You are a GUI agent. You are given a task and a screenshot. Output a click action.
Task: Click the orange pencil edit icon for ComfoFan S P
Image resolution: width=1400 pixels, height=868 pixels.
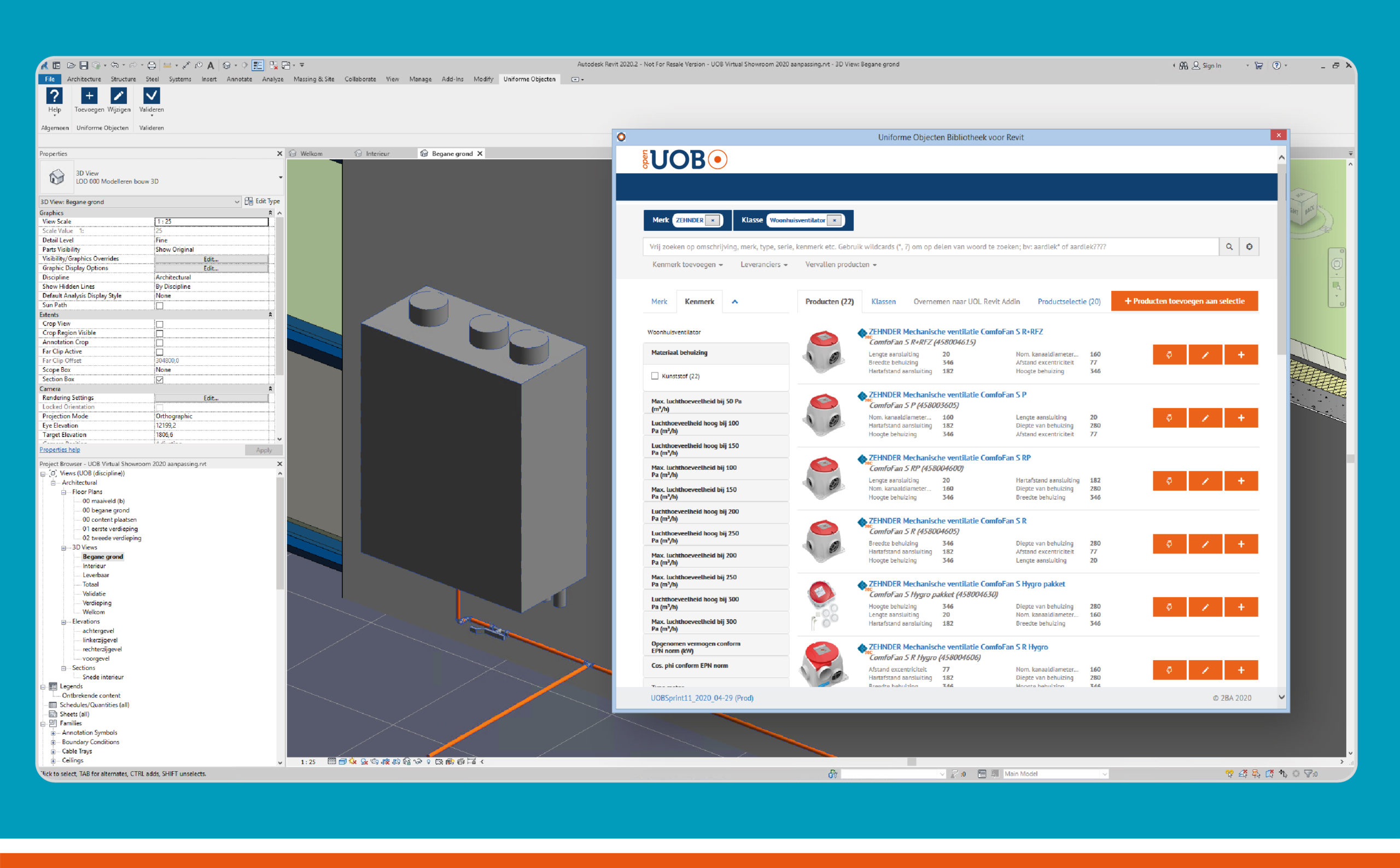click(x=1205, y=418)
